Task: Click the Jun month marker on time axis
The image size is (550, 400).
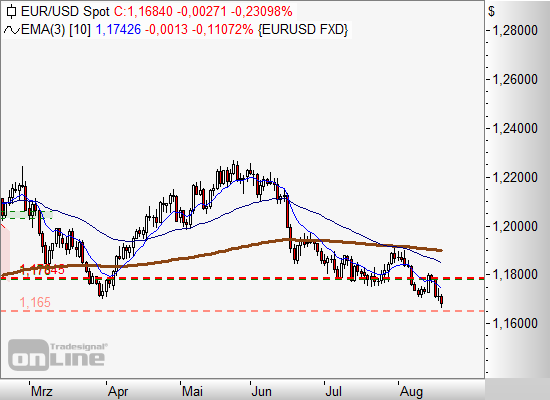Action: 261,391
